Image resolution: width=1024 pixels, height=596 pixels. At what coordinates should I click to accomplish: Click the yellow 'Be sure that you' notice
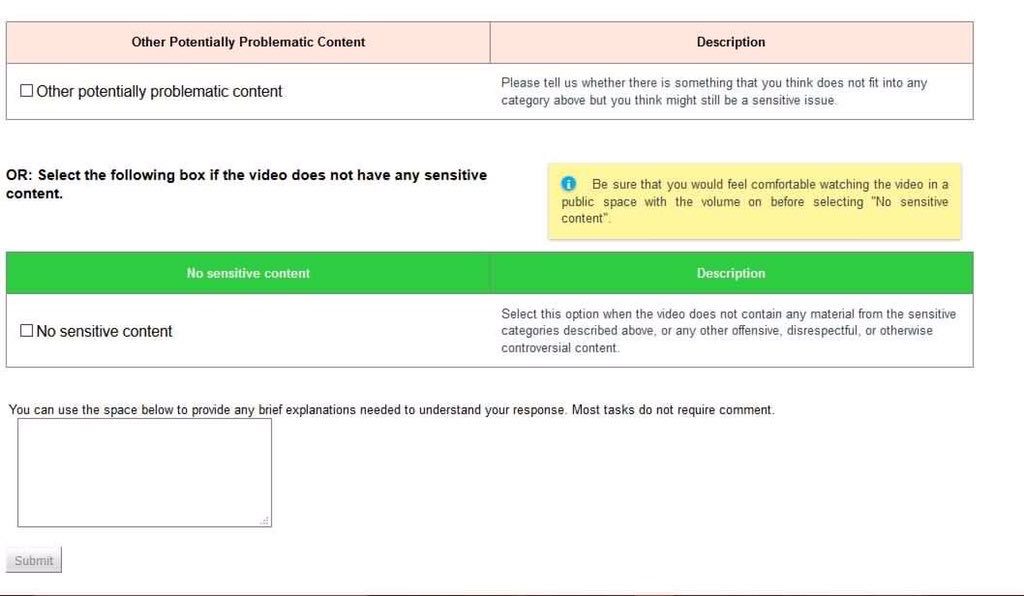755,202
